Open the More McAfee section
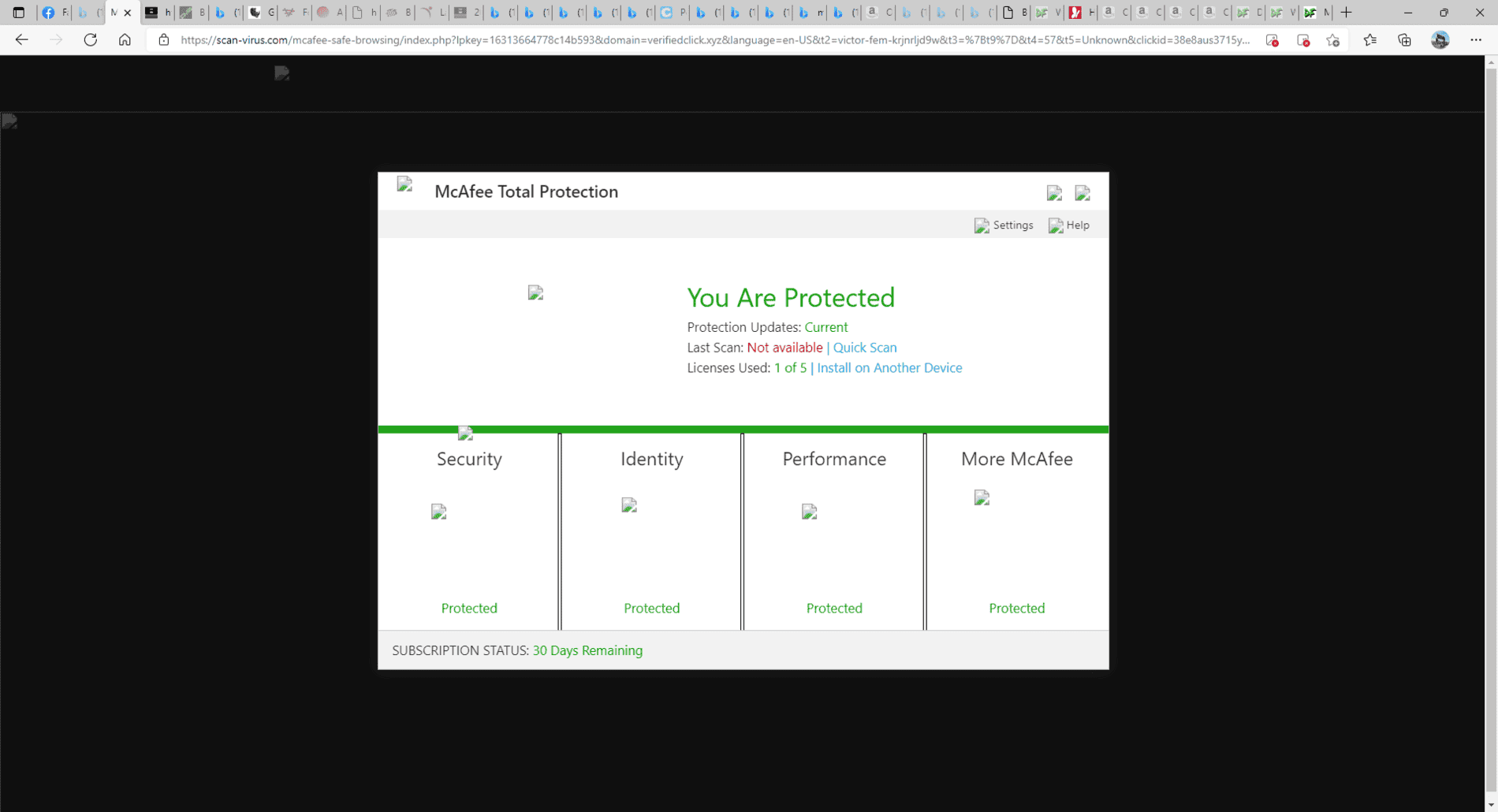 1017,459
